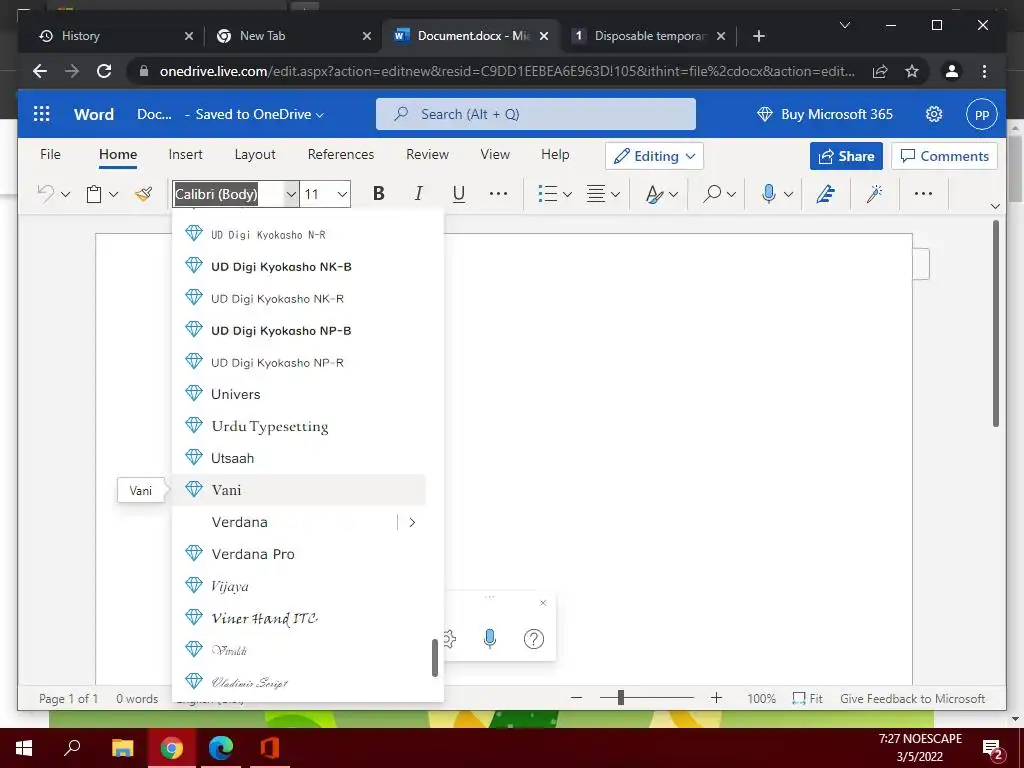Viewport: 1024px width, 768px height.
Task: Open the Editor pen icon
Action: click(825, 194)
